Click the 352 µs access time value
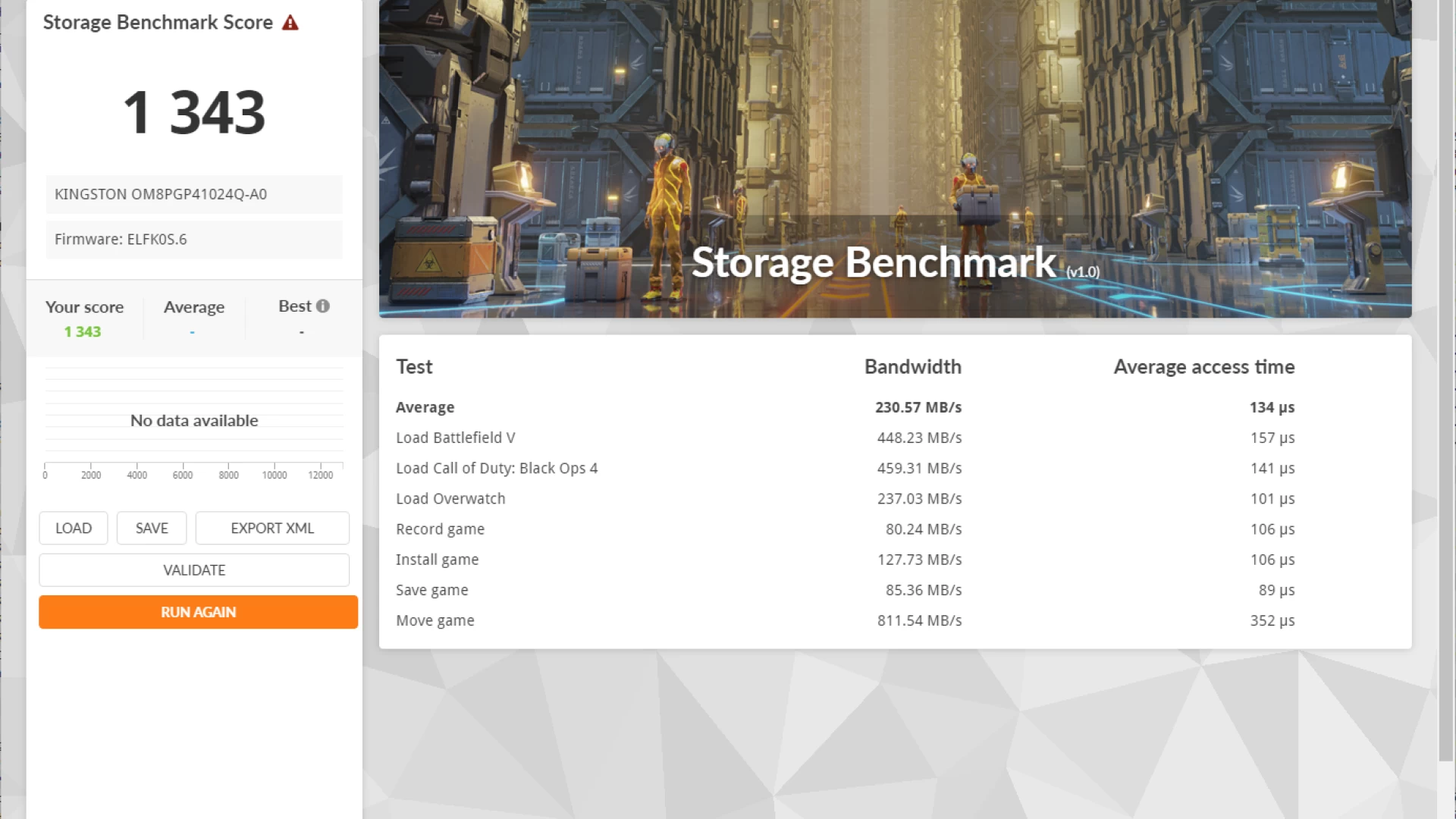The image size is (1456, 819). (1272, 620)
